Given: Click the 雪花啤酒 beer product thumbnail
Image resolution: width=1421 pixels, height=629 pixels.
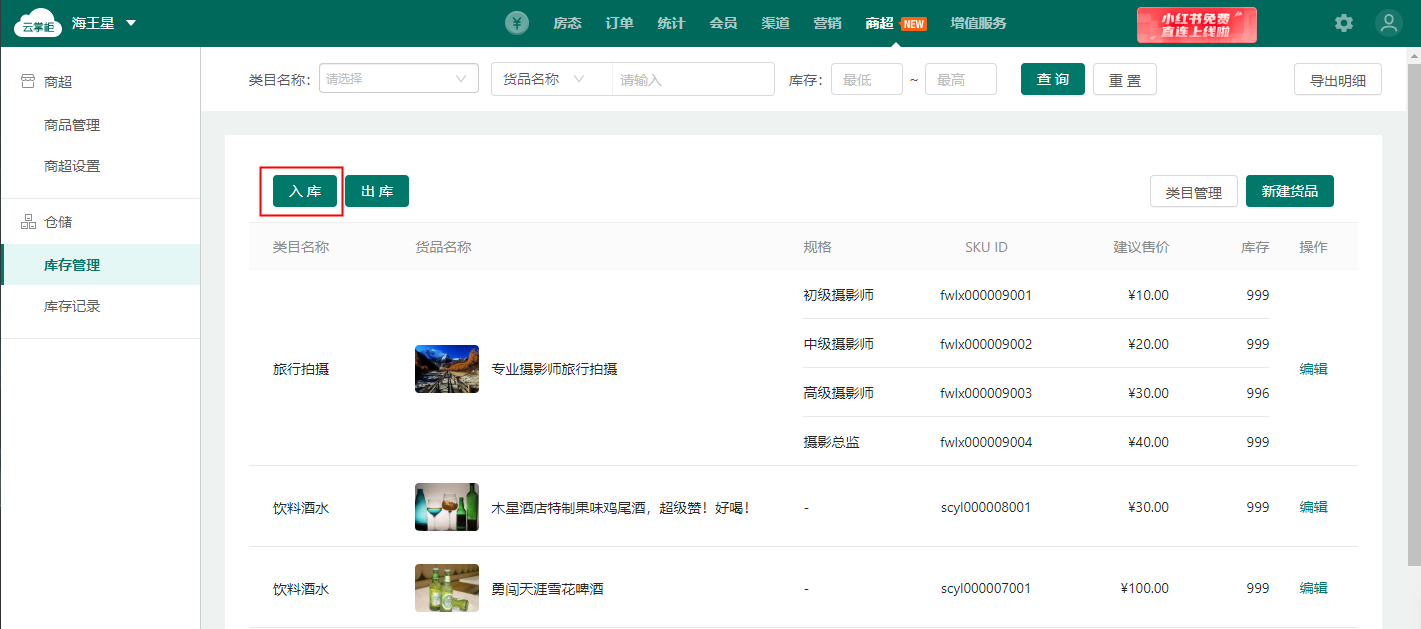Looking at the screenshot, I should (446, 588).
